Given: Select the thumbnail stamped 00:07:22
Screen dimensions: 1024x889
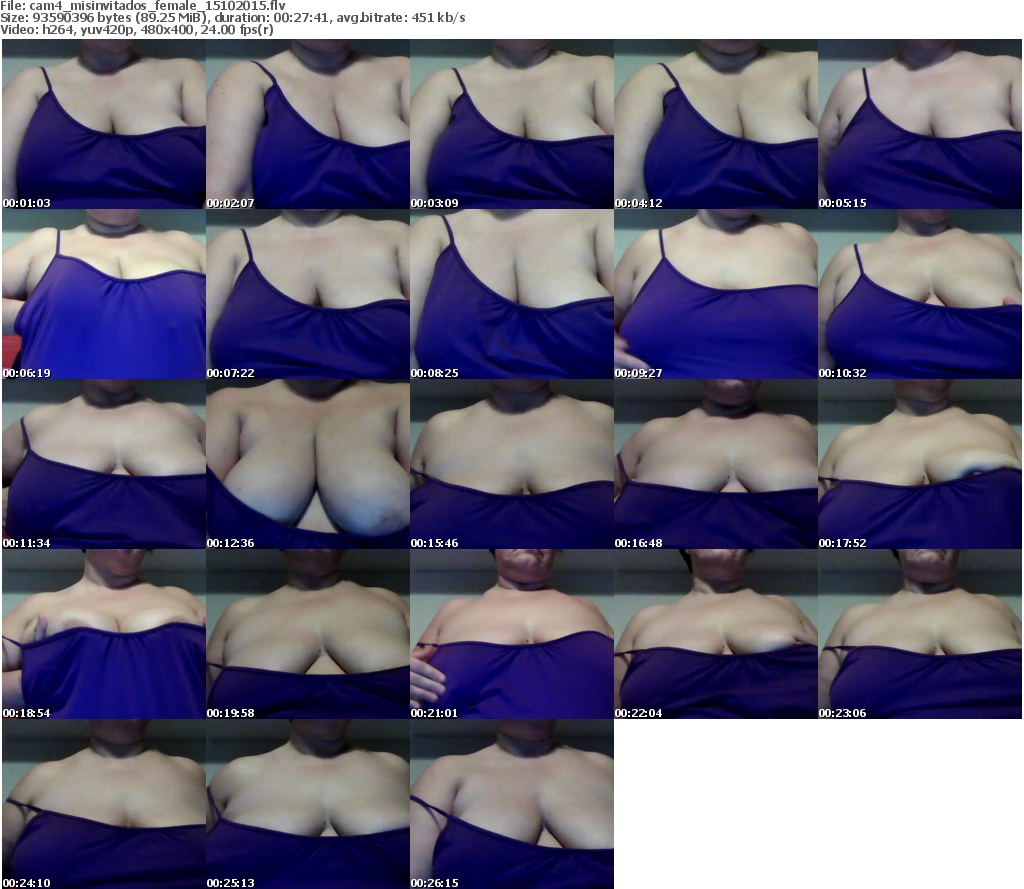Looking at the screenshot, I should (x=308, y=294).
